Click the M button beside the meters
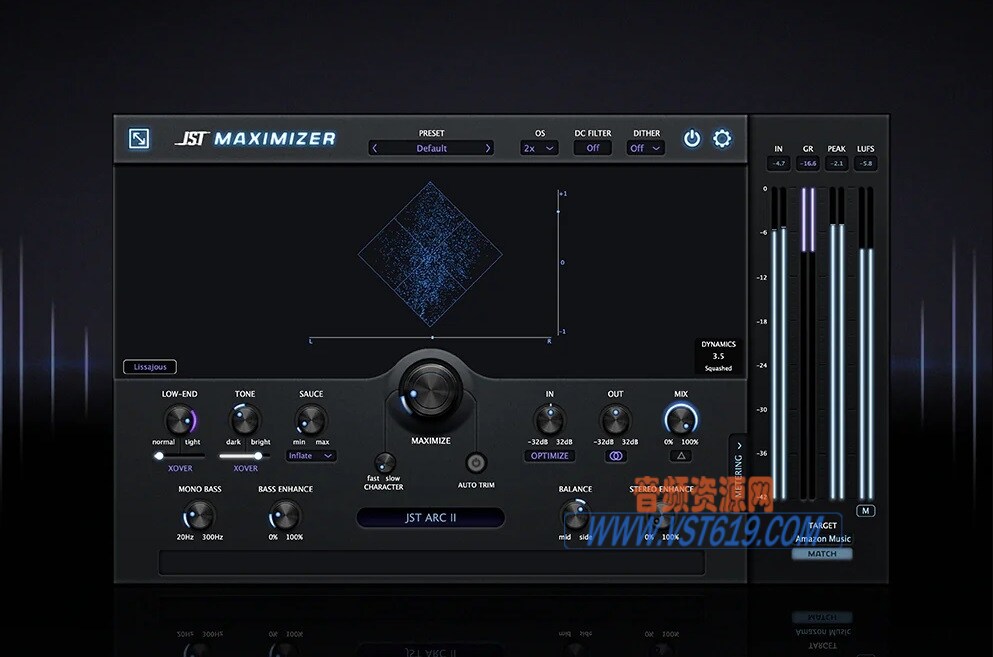This screenshot has height=657, width=993. pyautogui.click(x=866, y=509)
